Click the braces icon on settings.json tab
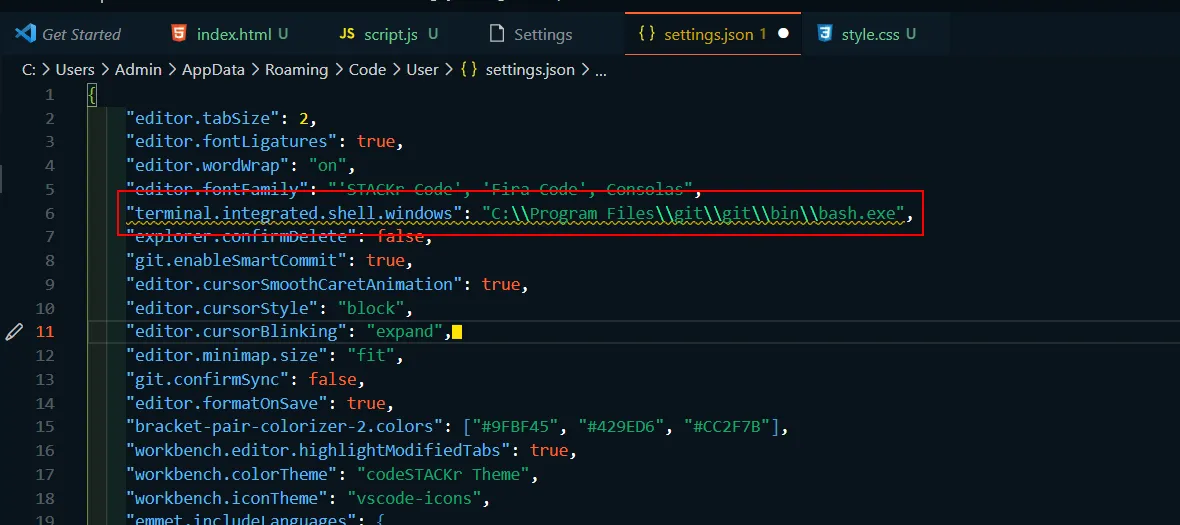Image resolution: width=1180 pixels, height=525 pixels. [x=646, y=34]
